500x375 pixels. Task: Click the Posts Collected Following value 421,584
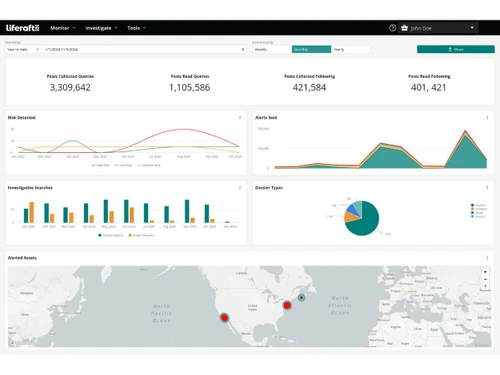(309, 88)
